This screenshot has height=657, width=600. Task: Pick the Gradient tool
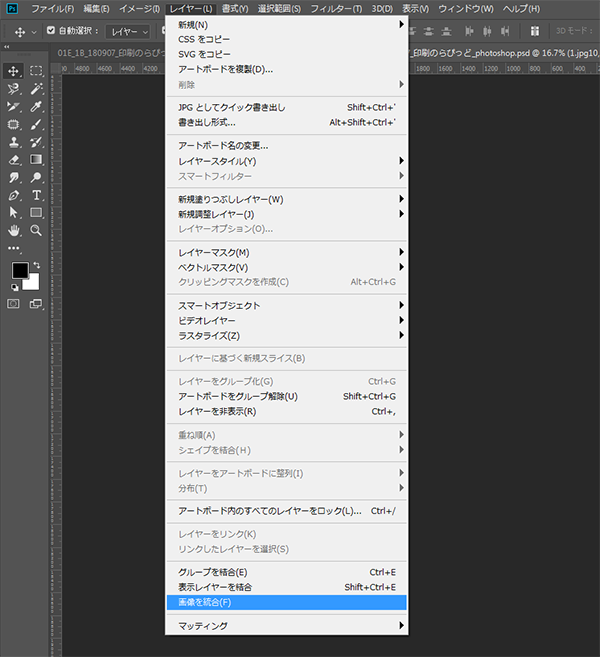click(36, 159)
